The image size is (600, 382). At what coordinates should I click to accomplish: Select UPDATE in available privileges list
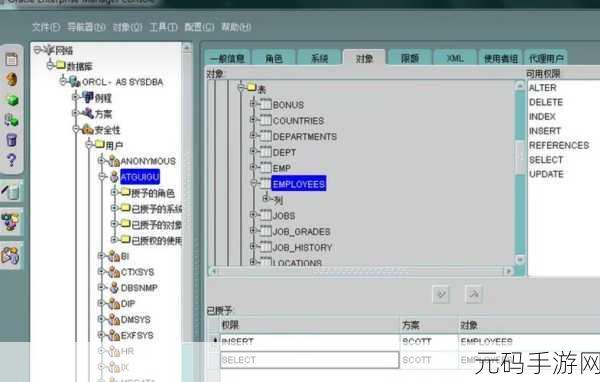(546, 174)
